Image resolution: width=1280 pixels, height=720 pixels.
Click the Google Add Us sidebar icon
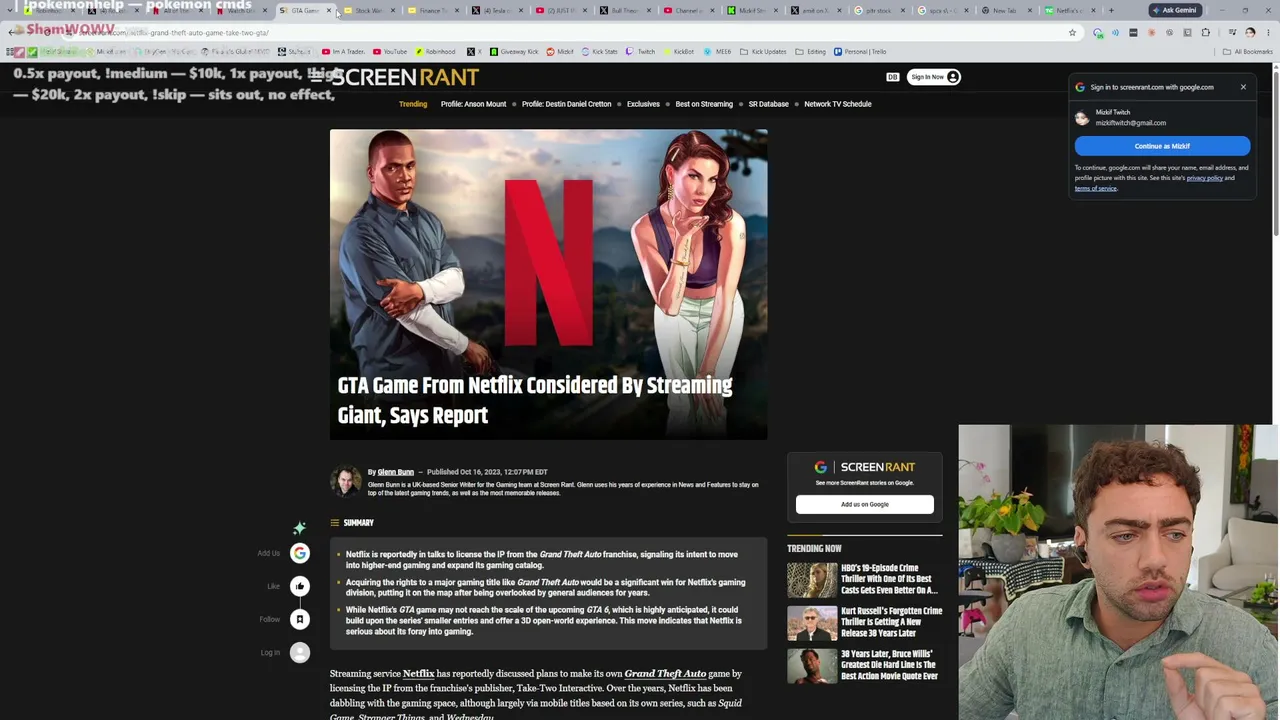(x=299, y=553)
